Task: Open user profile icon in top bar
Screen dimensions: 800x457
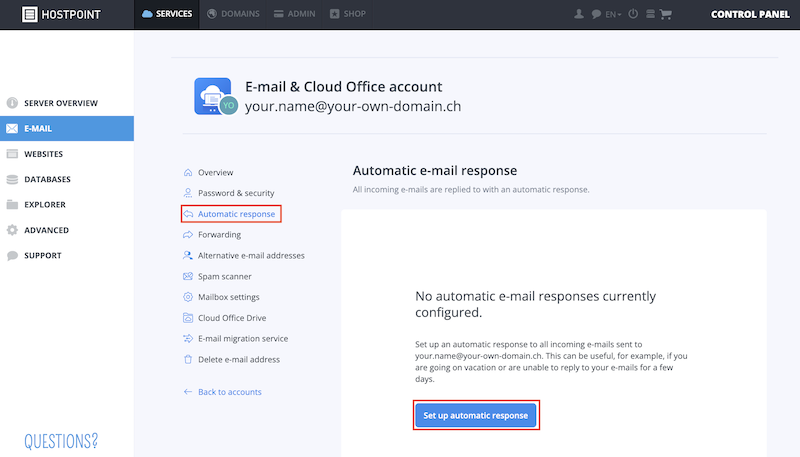Action: point(579,14)
